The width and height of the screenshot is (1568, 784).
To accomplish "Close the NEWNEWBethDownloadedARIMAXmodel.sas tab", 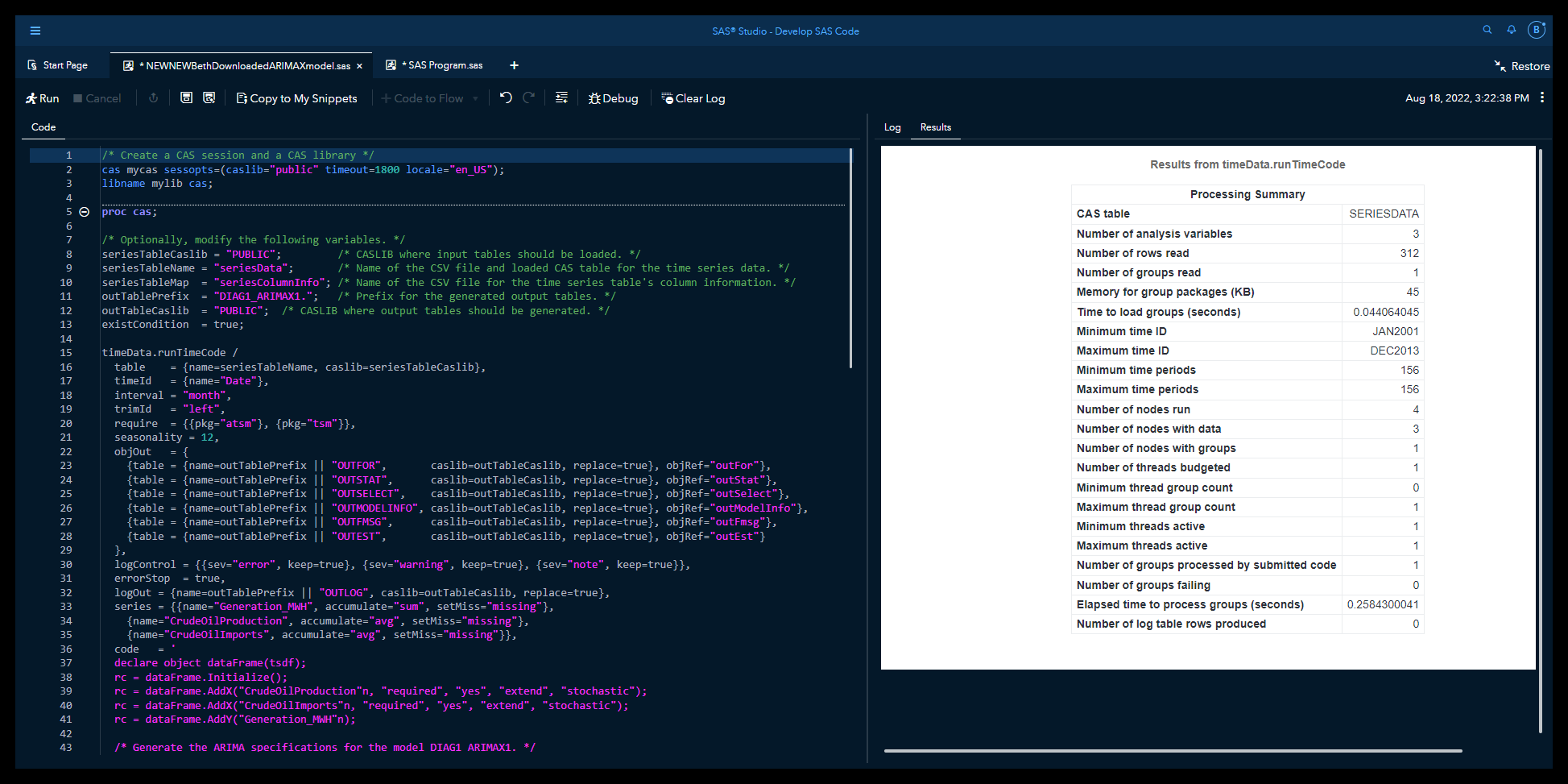I will click(x=359, y=66).
